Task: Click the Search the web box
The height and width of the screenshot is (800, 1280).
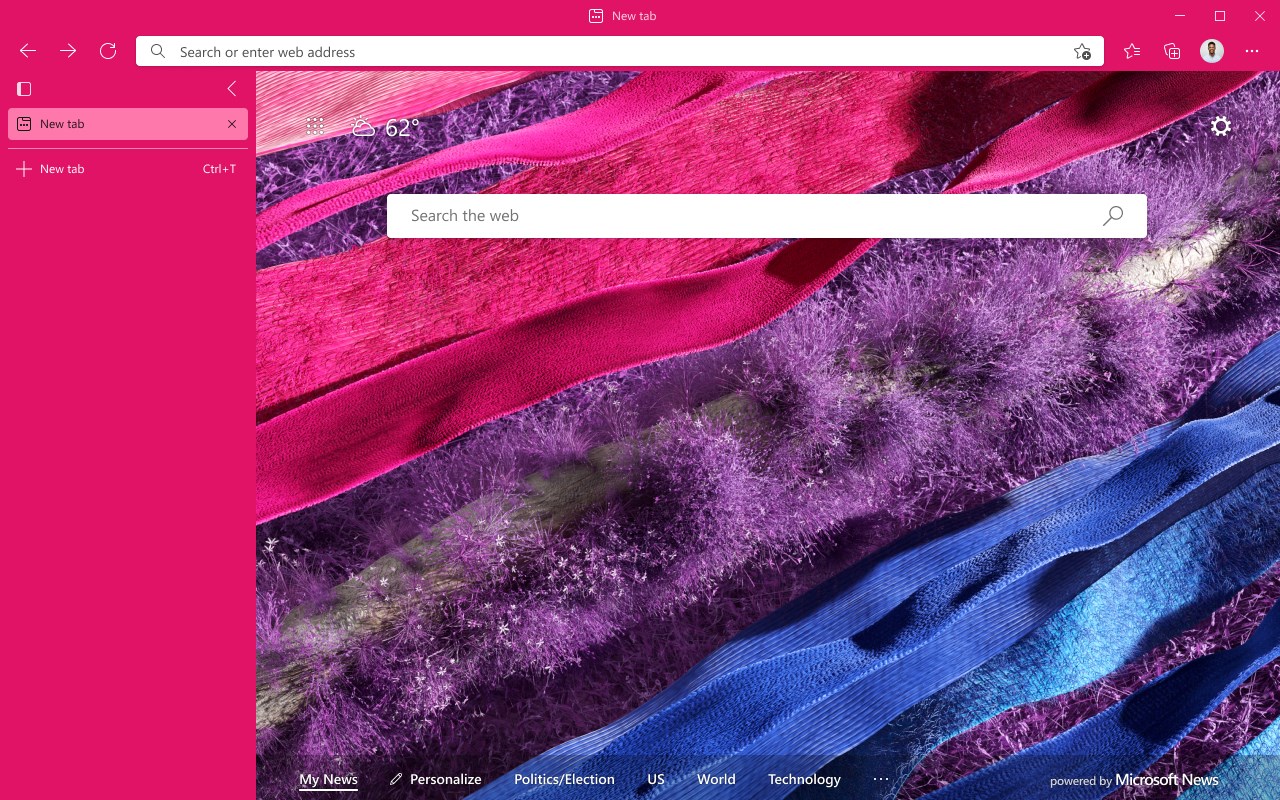Action: coord(767,216)
